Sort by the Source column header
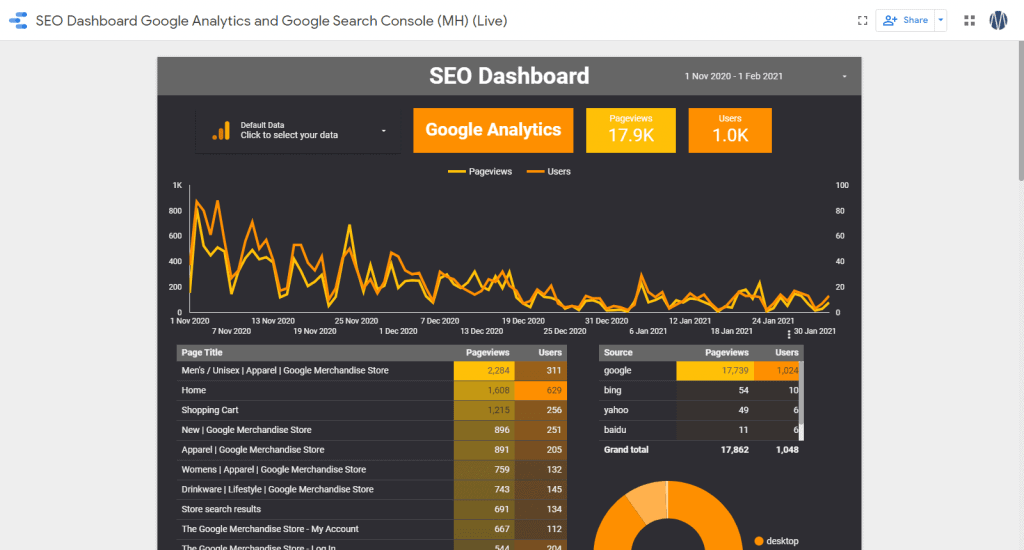 [x=618, y=353]
